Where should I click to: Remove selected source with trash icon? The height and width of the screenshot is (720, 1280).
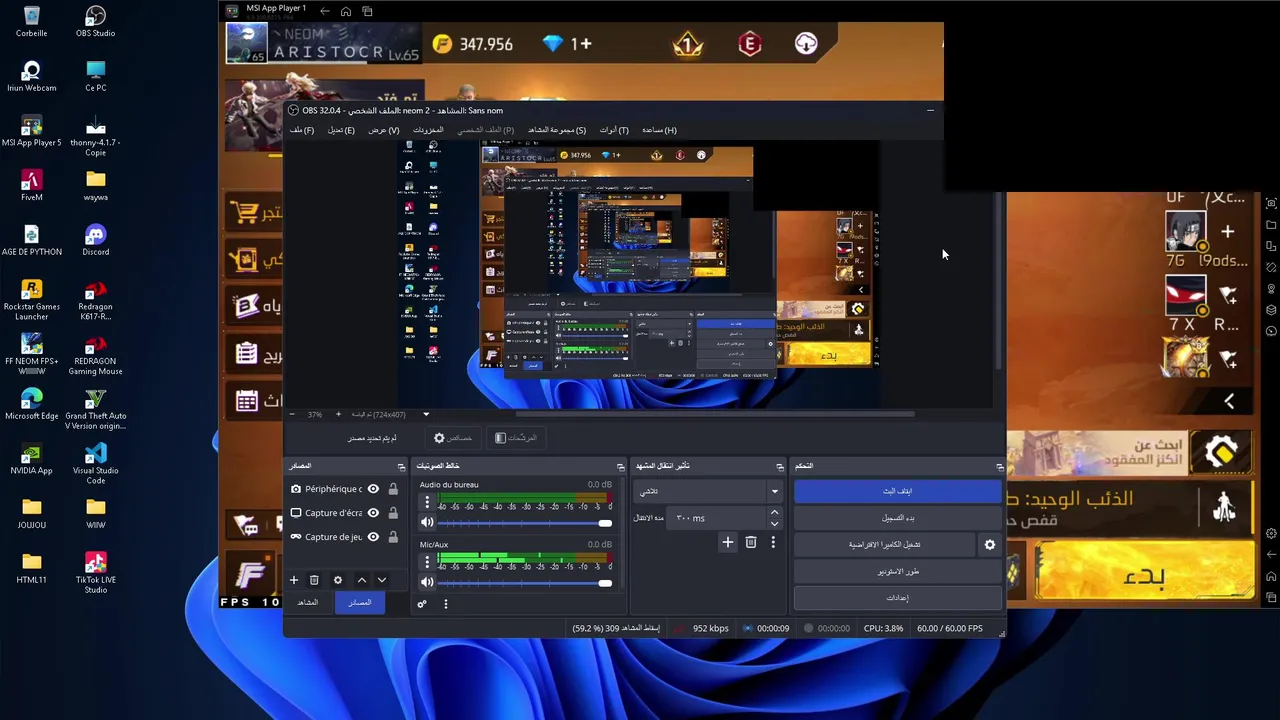point(314,580)
